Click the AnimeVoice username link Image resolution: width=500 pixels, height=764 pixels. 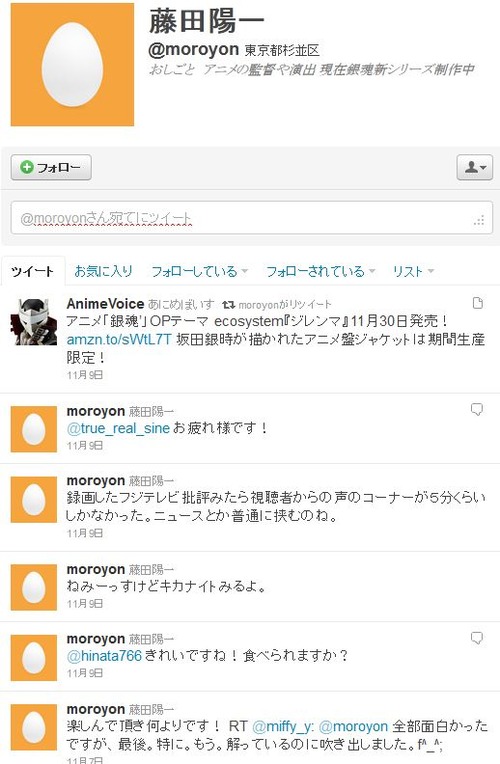point(105,304)
